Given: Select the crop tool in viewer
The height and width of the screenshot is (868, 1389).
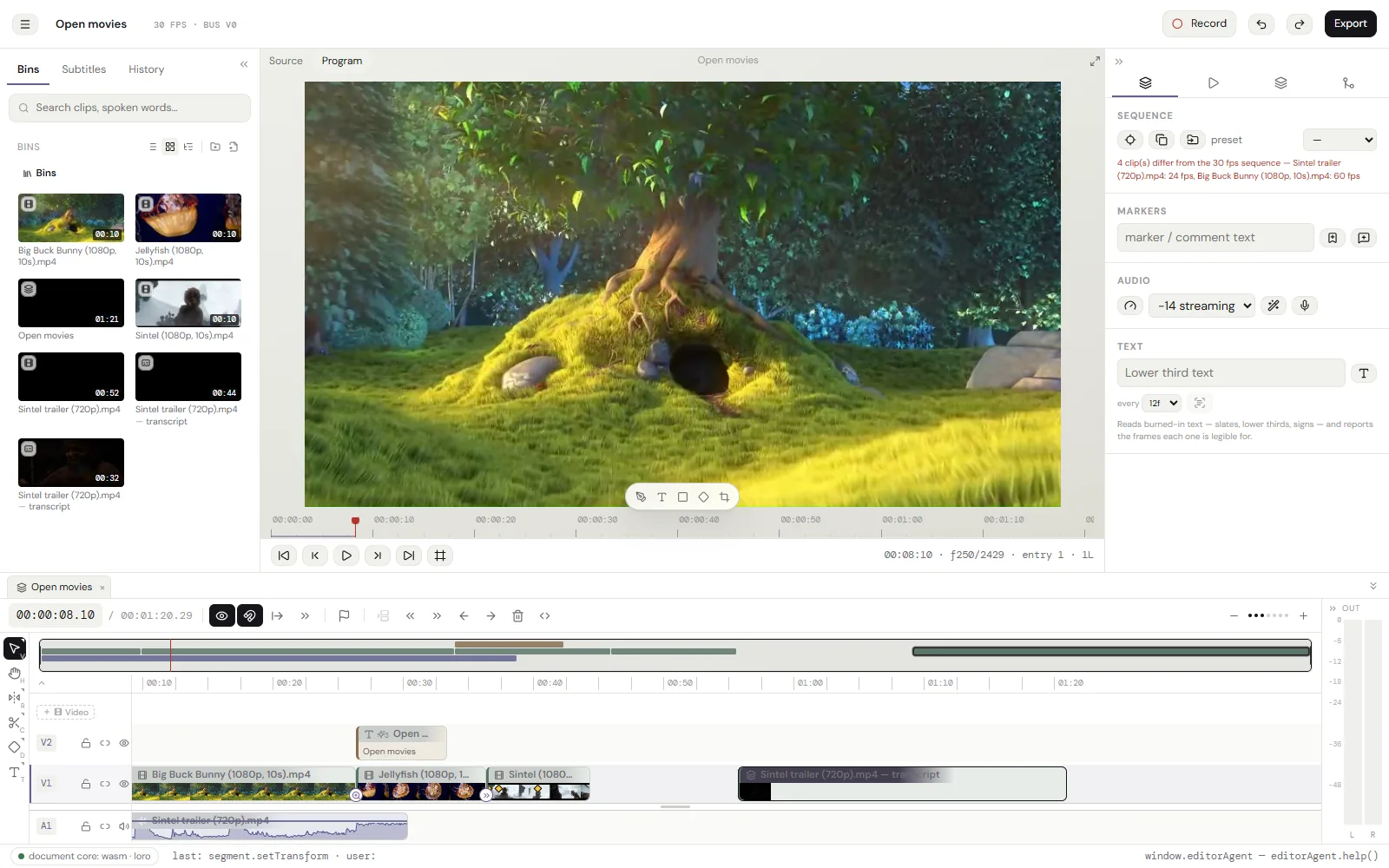Looking at the screenshot, I should (724, 497).
